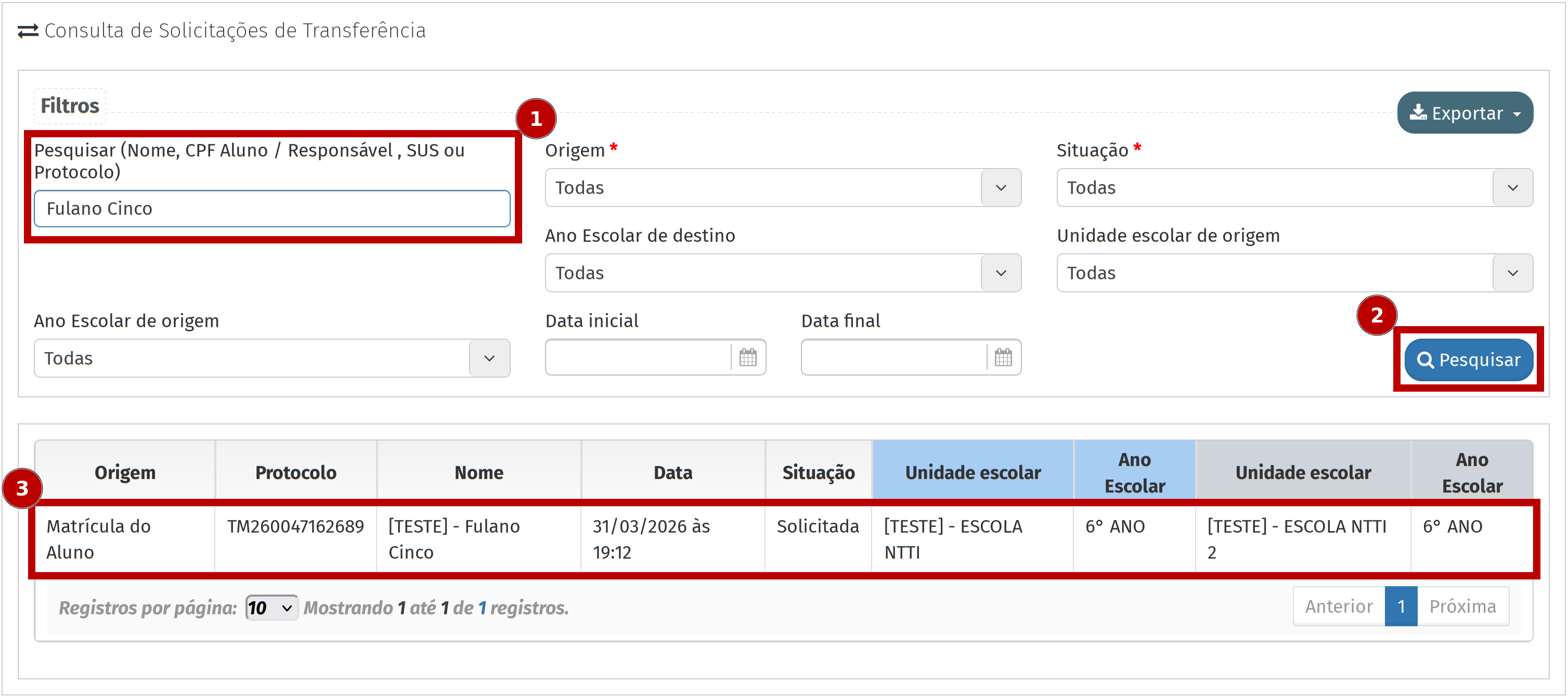Click the search text field with Fulano Cinco
This screenshot has width=1568, height=697.
[x=271, y=209]
